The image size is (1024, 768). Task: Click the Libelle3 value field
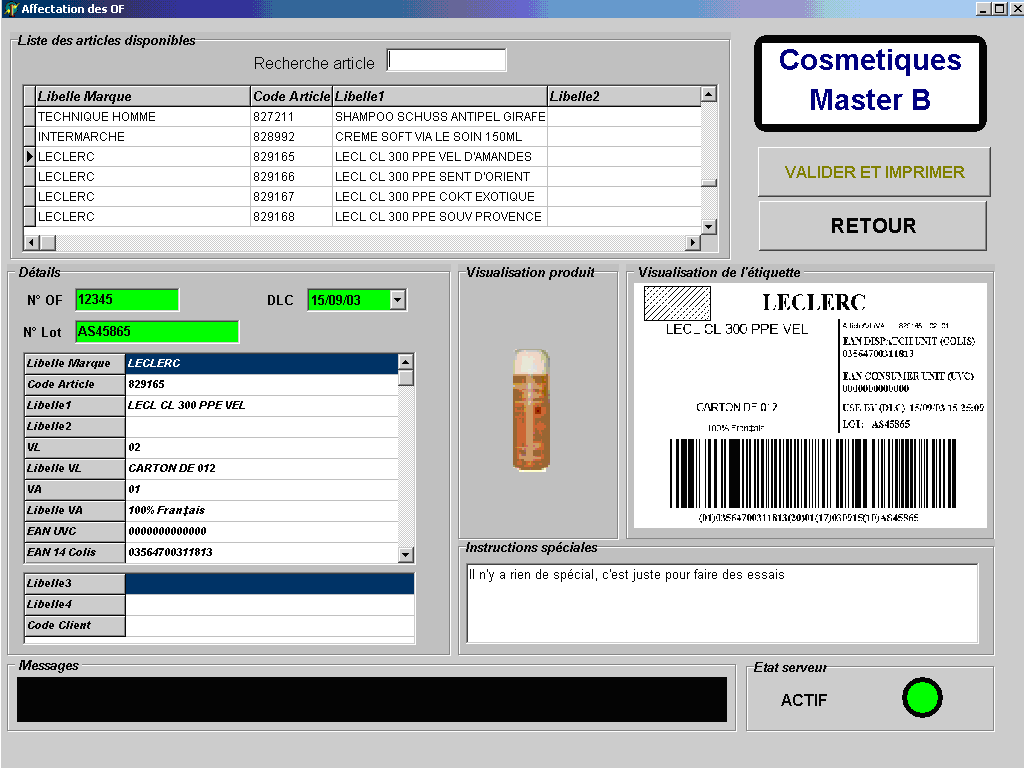[270, 583]
